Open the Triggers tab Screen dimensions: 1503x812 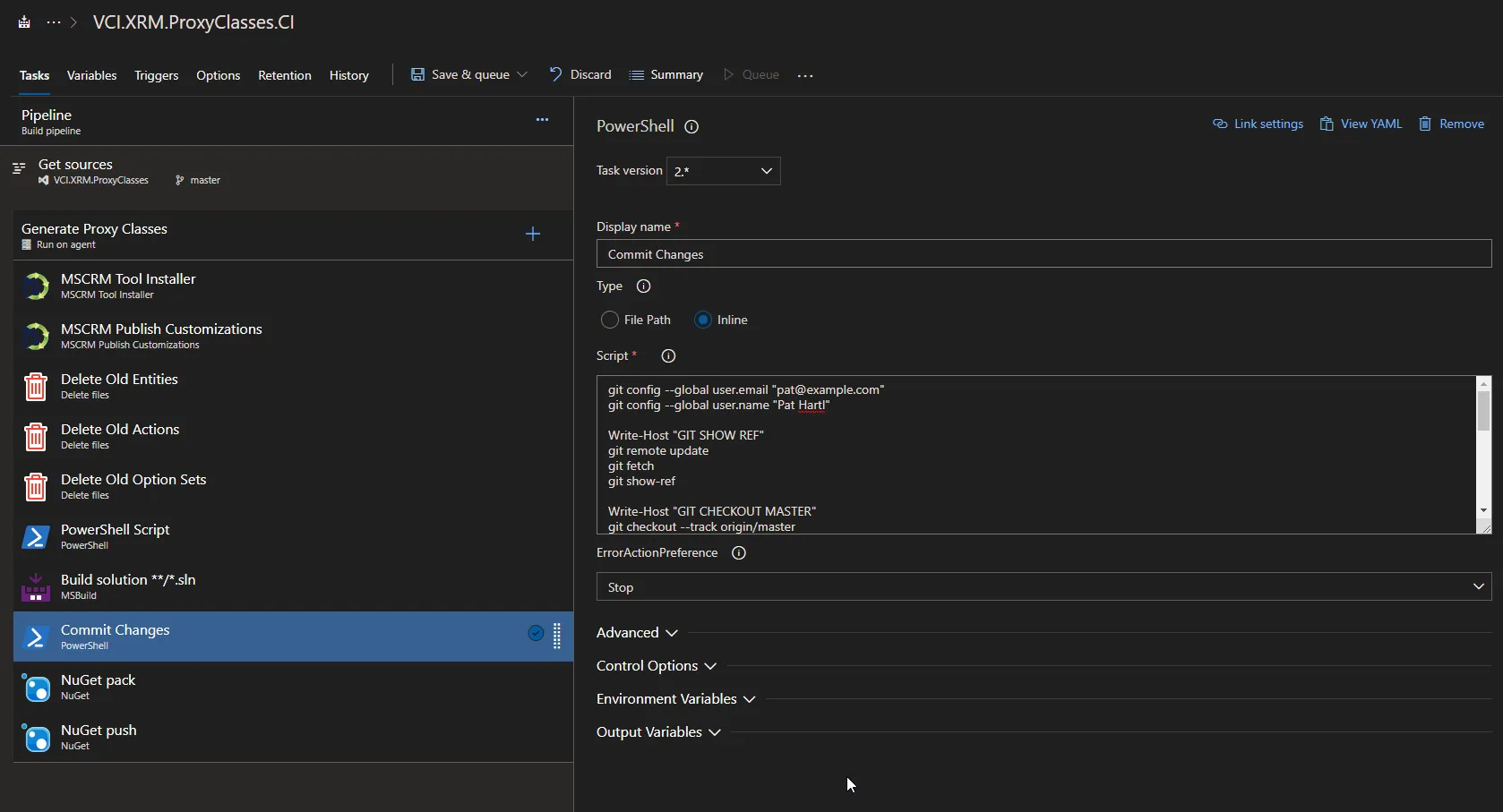[156, 75]
